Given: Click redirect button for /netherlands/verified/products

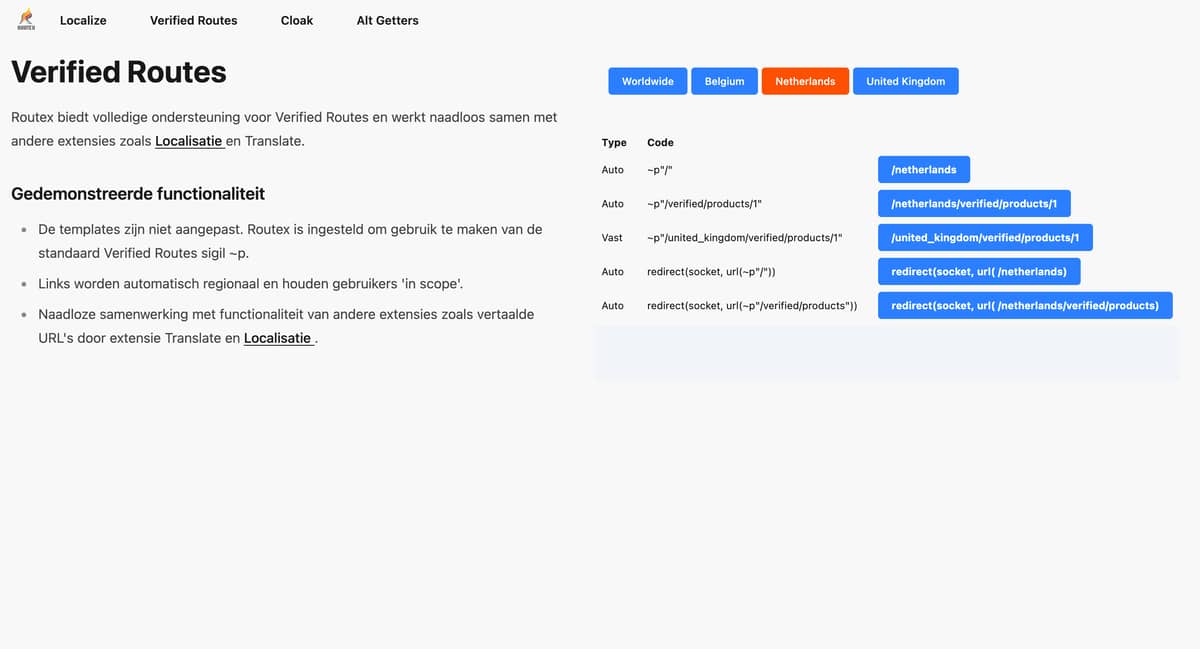Looking at the screenshot, I should pyautogui.click(x=1024, y=306).
